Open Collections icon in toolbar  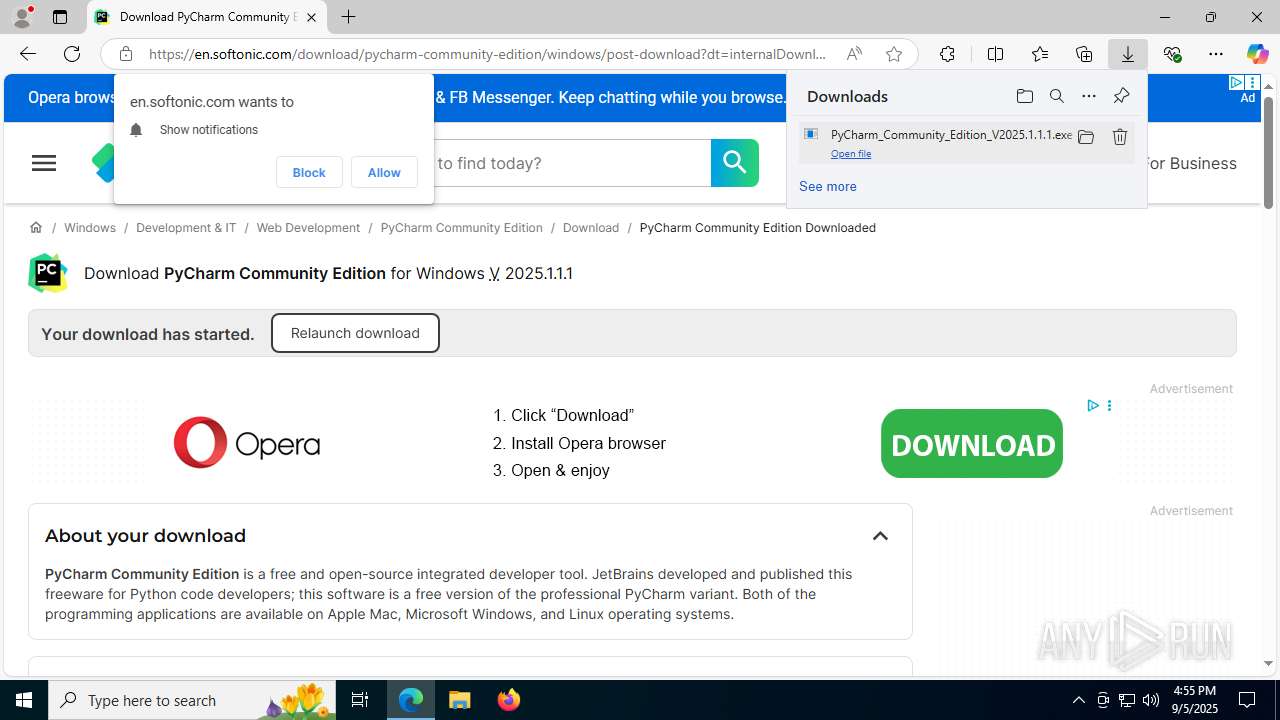[x=1084, y=54]
